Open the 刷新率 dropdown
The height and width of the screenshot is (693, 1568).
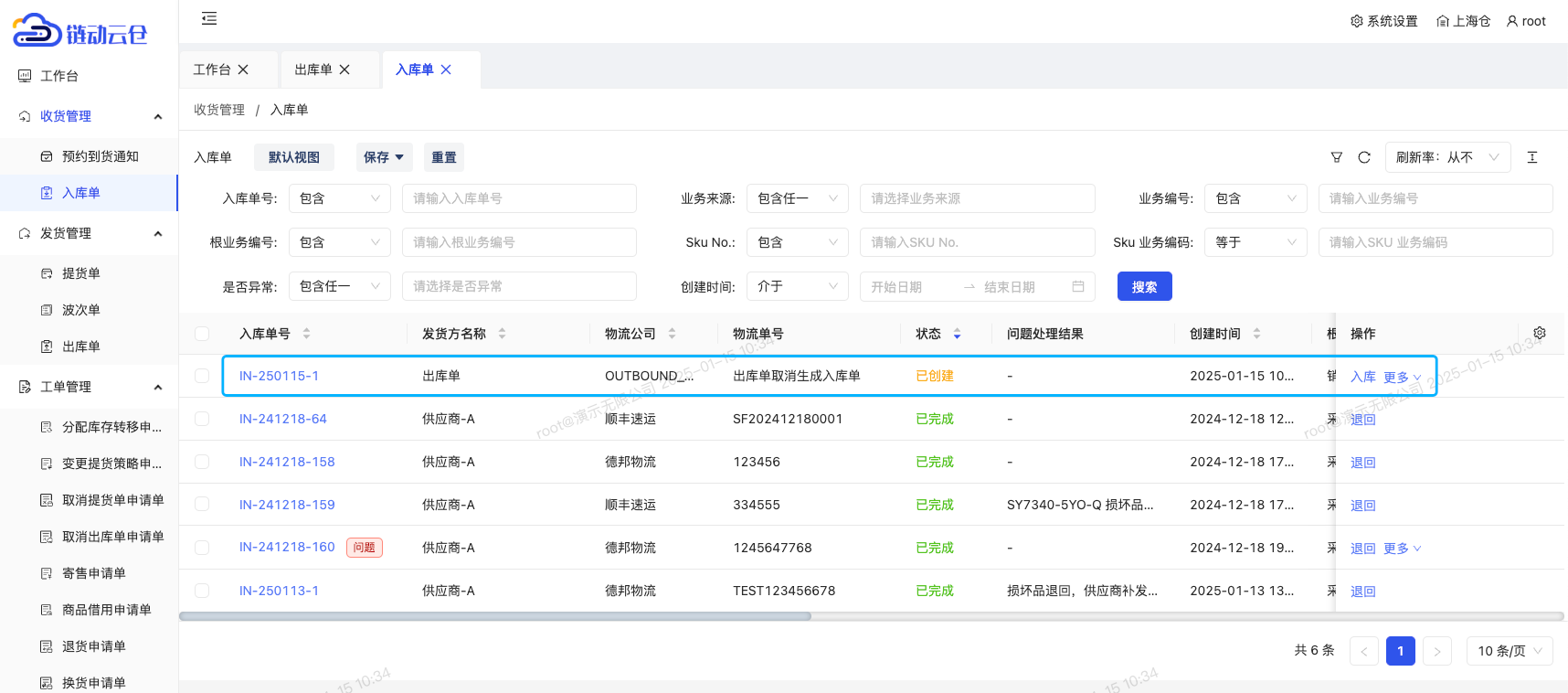click(1447, 157)
